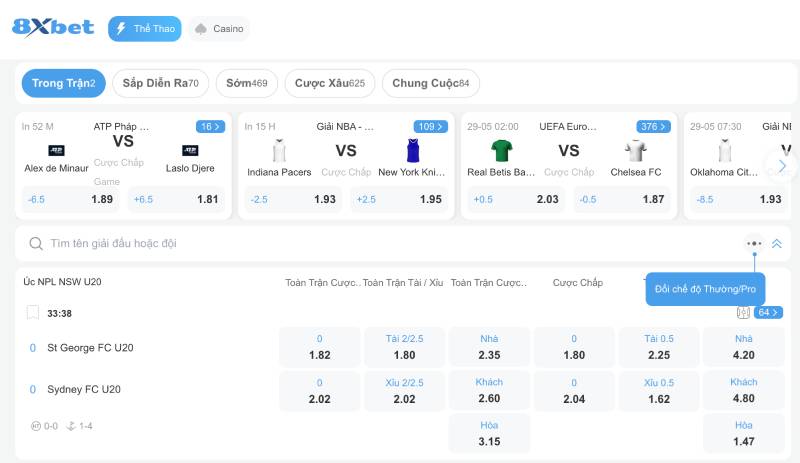This screenshot has height=463, width=800.
Task: Click the 8Xbet logo
Action: click(x=53, y=28)
